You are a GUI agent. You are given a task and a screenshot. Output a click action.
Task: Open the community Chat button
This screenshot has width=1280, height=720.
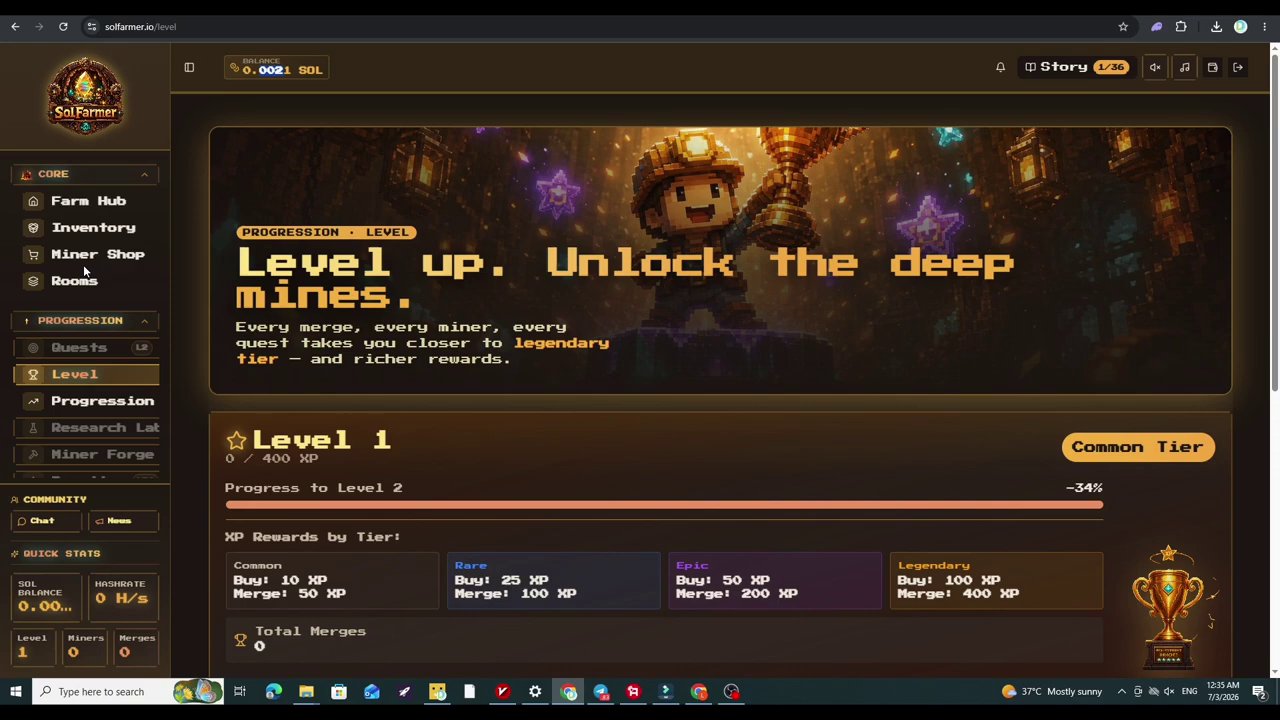(x=47, y=520)
